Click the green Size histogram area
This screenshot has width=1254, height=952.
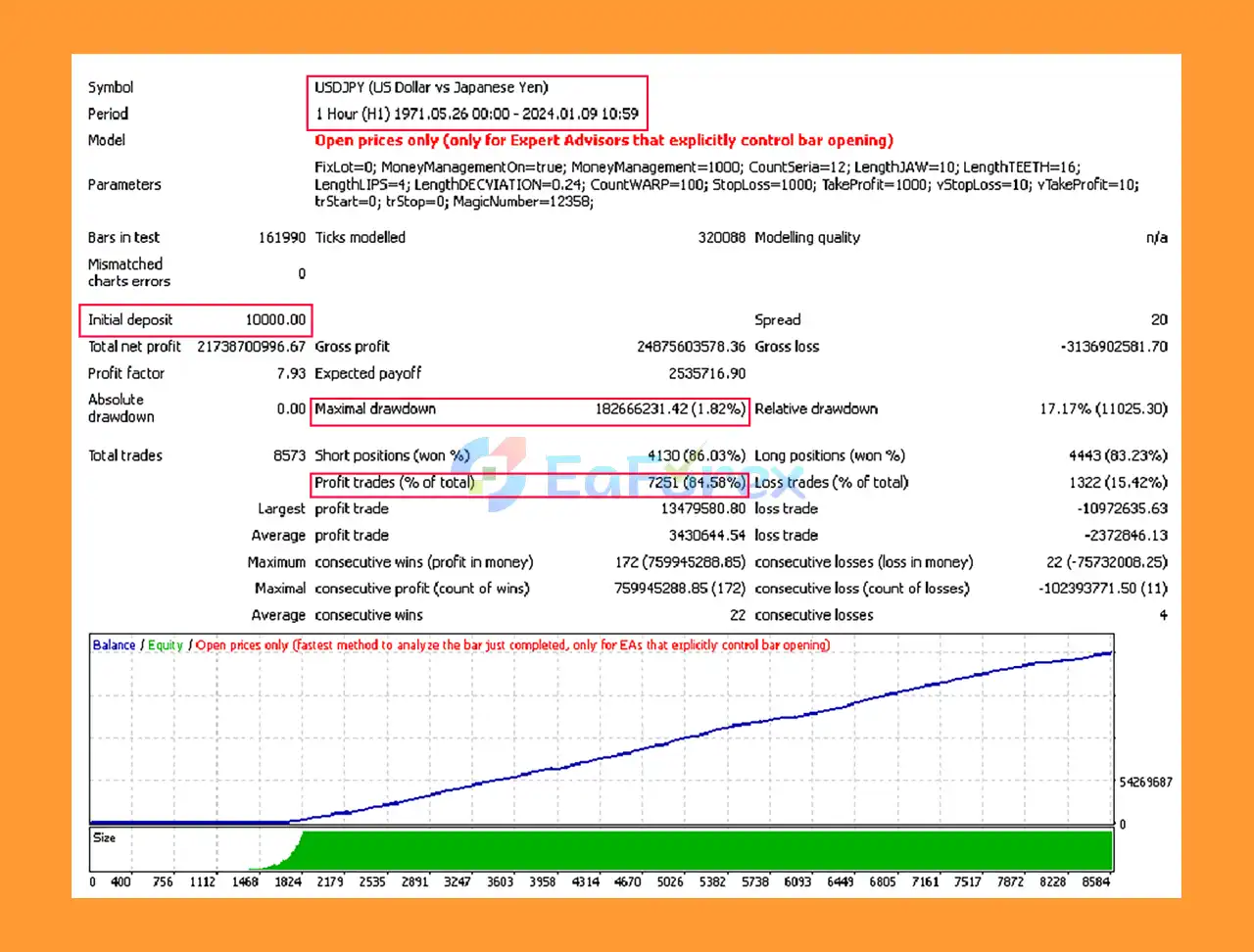pos(686,849)
